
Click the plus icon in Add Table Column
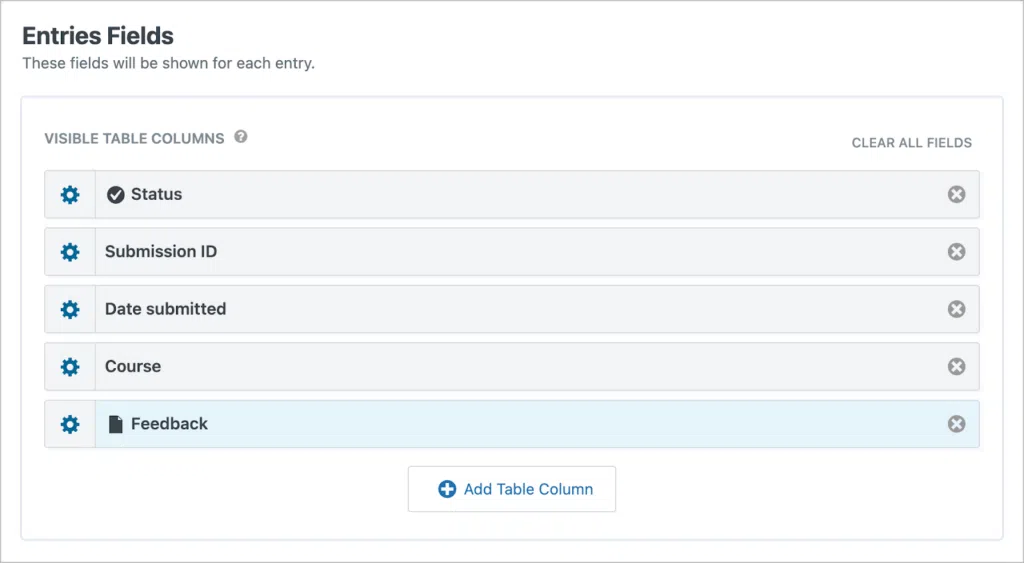click(447, 489)
